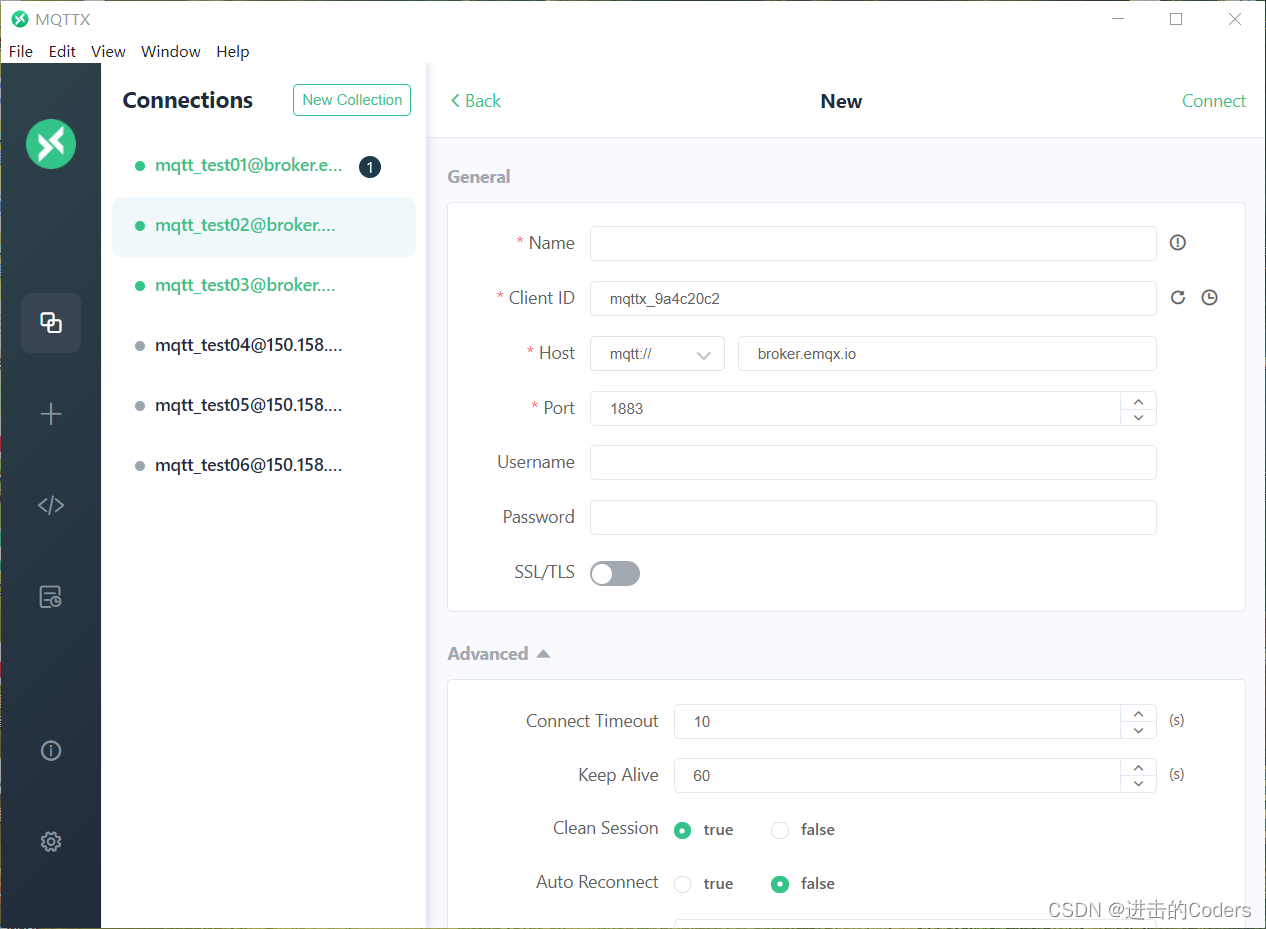This screenshot has height=929, width=1266.
Task: Select the mqtt_test03 connection
Action: point(264,286)
